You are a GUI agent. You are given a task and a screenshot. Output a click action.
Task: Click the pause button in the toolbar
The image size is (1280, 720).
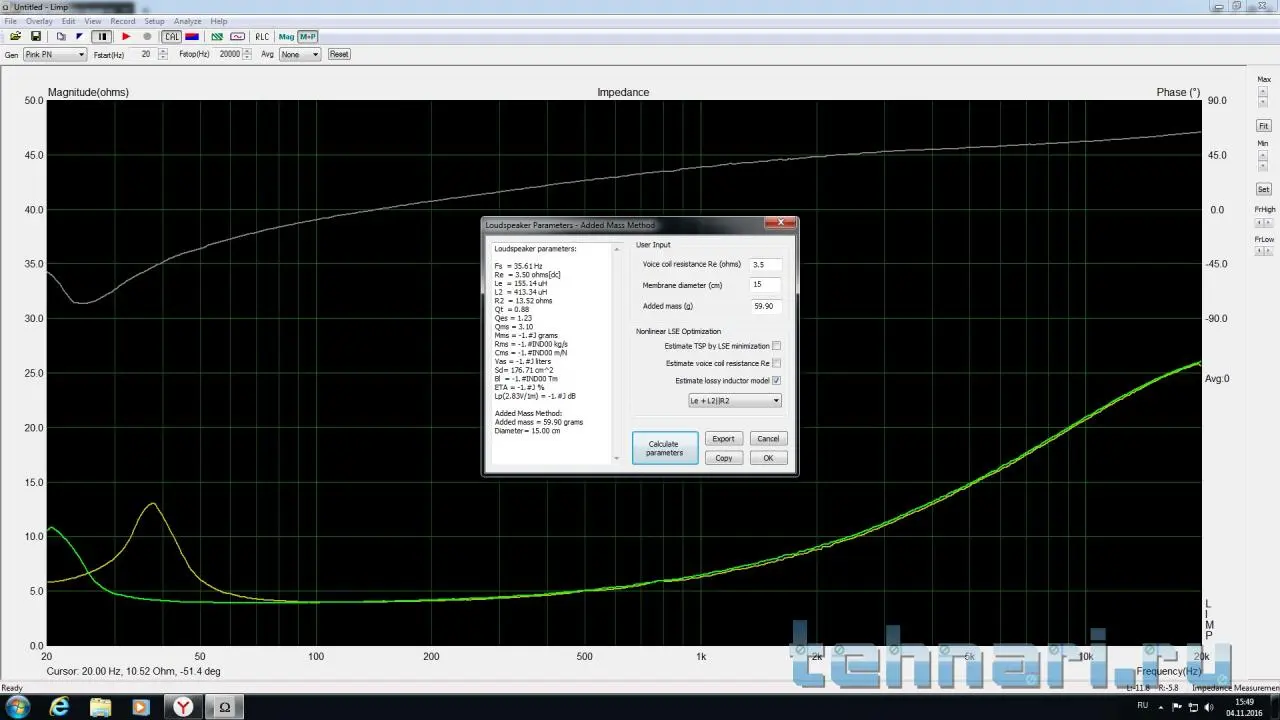(x=102, y=37)
